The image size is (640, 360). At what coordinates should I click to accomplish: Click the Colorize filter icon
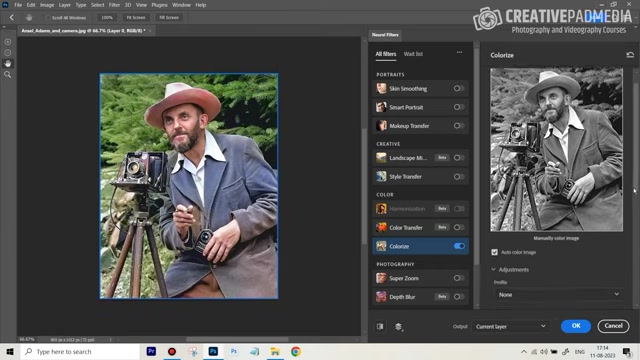381,246
